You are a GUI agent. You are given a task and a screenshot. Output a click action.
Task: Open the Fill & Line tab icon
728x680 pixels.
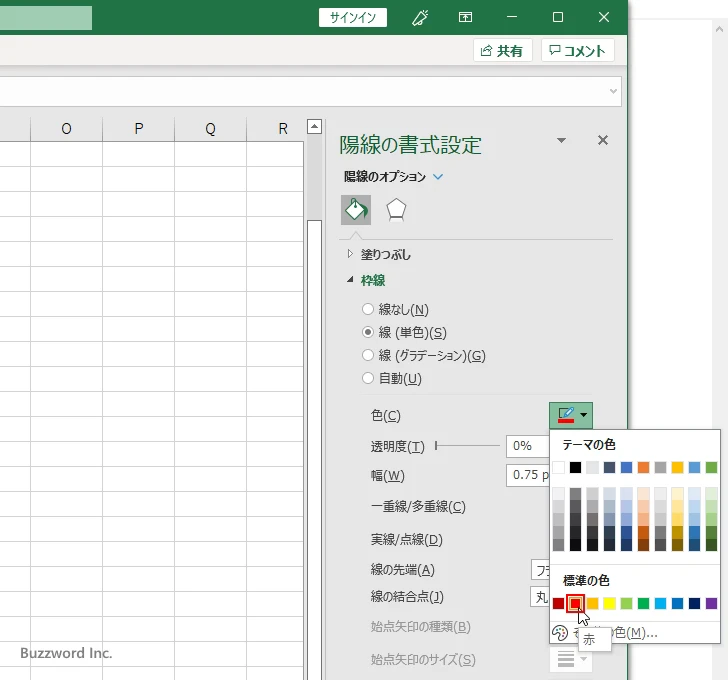(x=356, y=210)
